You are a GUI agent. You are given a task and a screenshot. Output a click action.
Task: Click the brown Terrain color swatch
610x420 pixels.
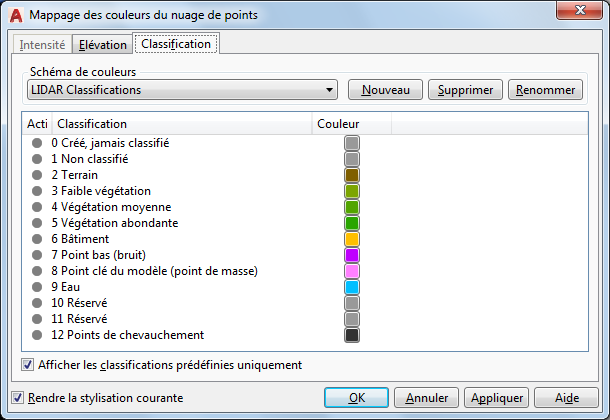coord(352,175)
